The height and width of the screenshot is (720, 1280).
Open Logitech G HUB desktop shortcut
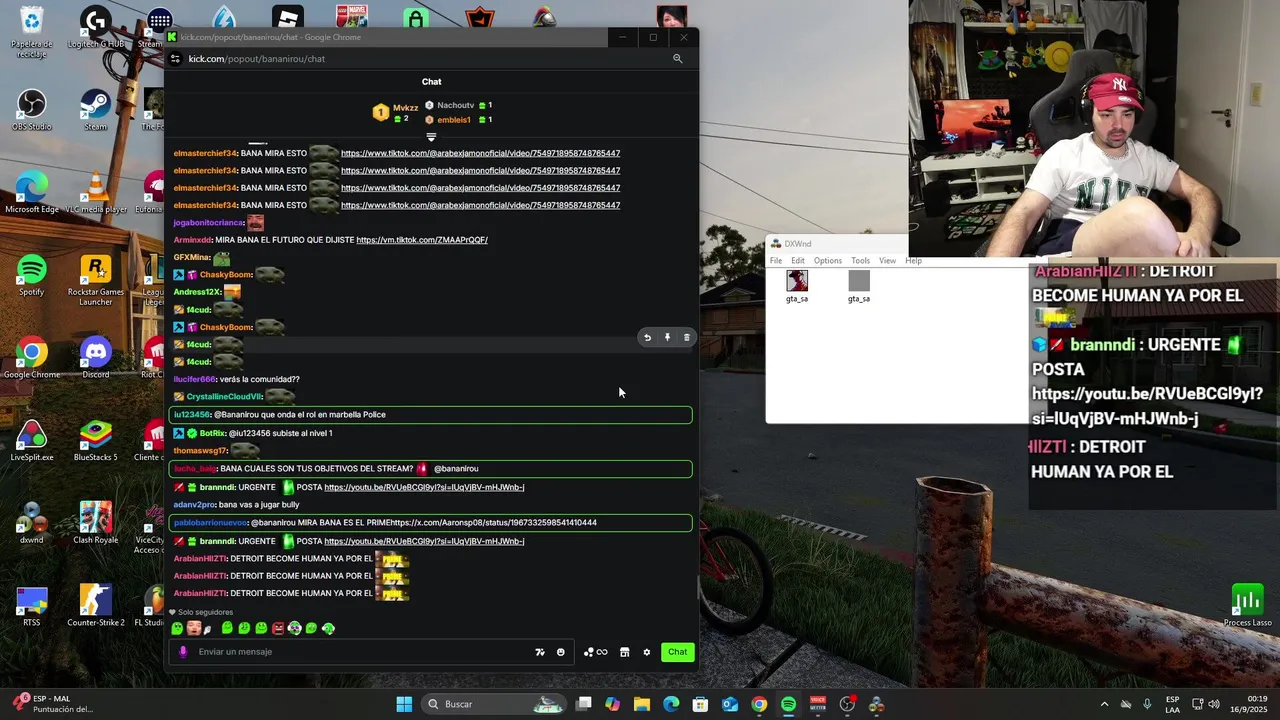(x=96, y=28)
